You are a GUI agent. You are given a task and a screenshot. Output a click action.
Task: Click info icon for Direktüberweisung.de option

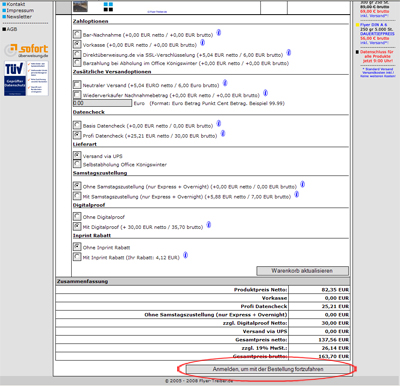click(x=289, y=53)
